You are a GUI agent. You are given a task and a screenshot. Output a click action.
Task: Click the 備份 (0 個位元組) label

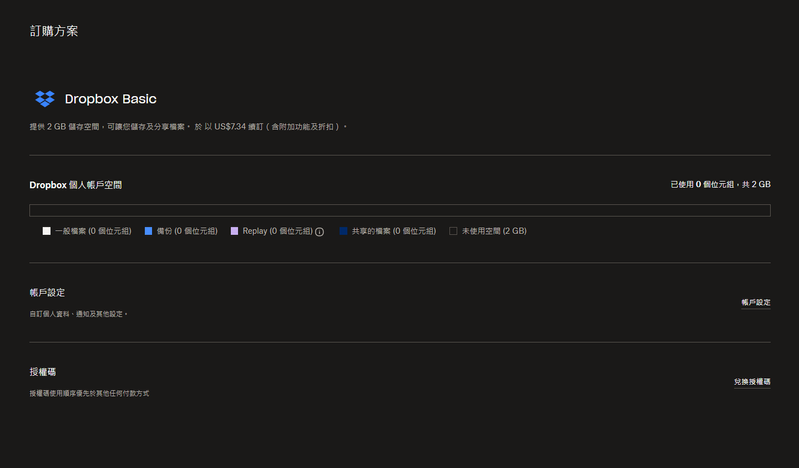coord(187,231)
